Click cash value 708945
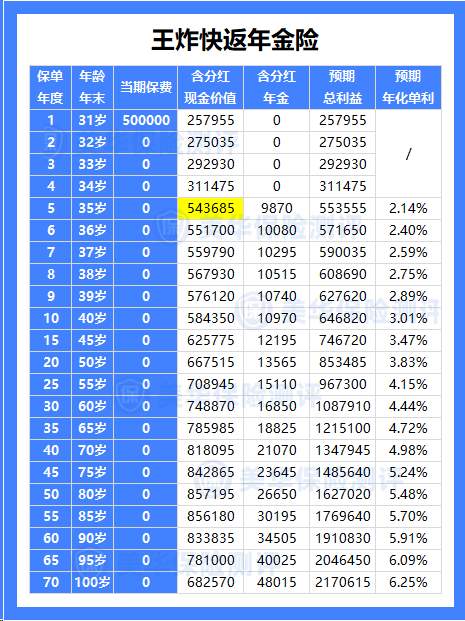Viewport: 465px width, 621px height. click(210, 384)
